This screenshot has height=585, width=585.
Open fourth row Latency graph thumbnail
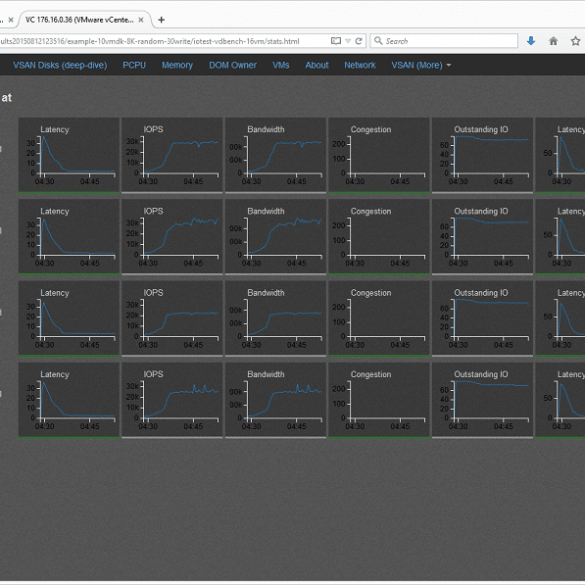click(x=69, y=400)
